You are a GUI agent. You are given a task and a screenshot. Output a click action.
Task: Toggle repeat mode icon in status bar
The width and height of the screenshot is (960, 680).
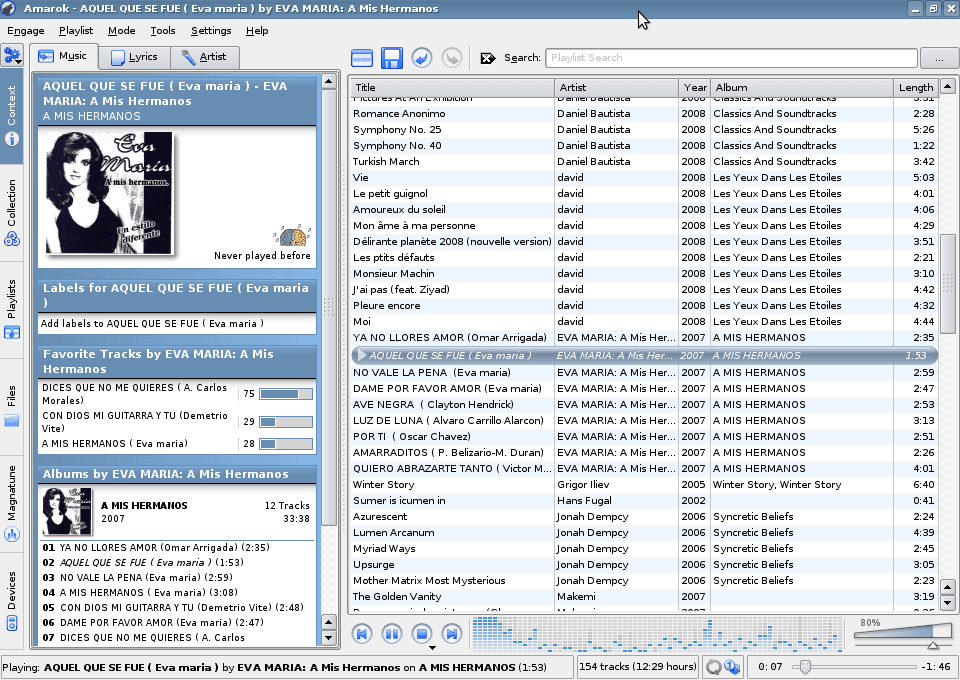pos(714,667)
